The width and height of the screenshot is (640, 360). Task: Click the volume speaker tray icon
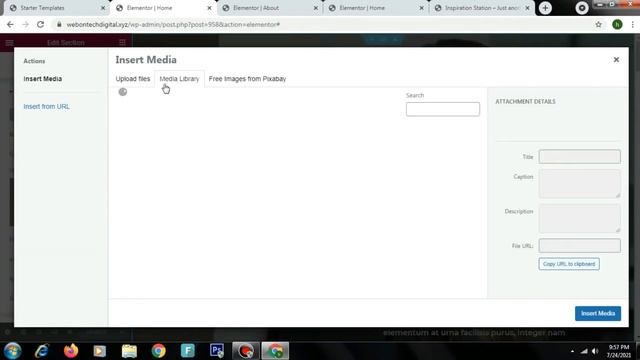595,351
